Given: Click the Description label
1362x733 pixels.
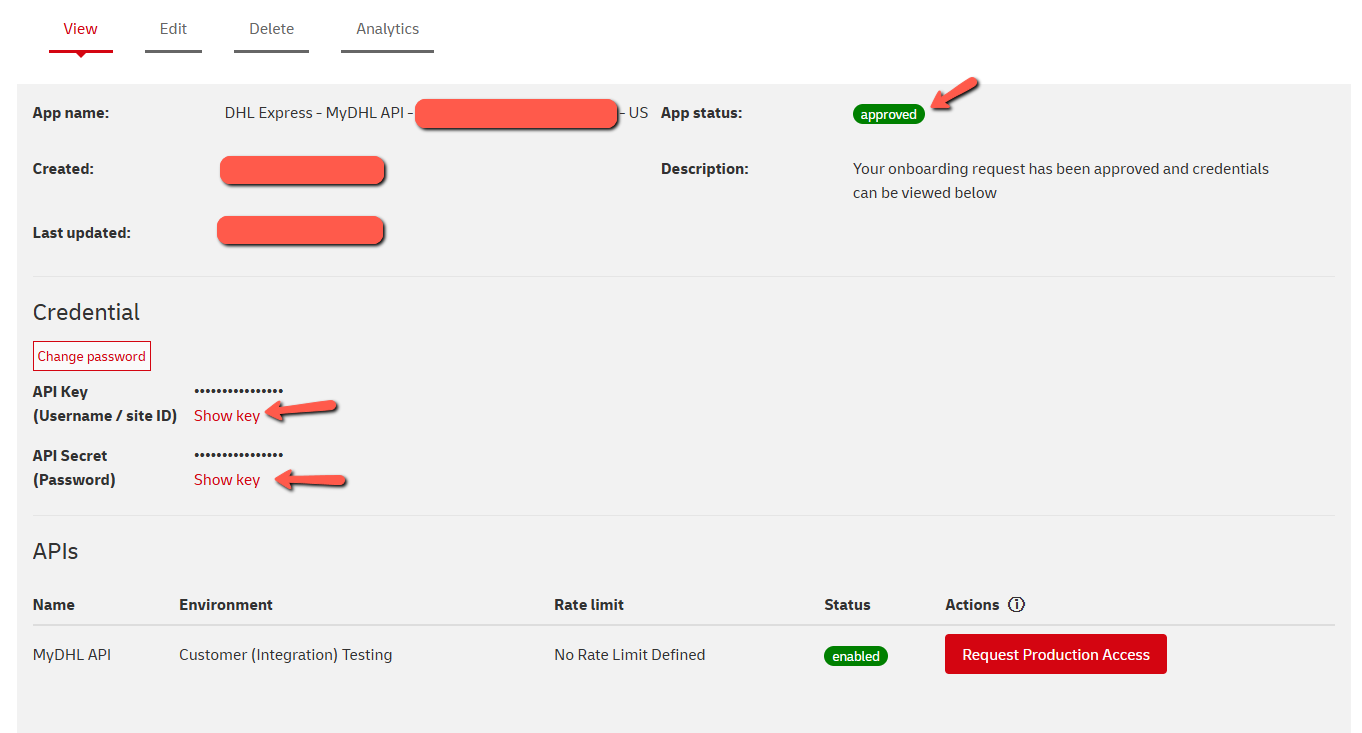Looking at the screenshot, I should [x=705, y=169].
